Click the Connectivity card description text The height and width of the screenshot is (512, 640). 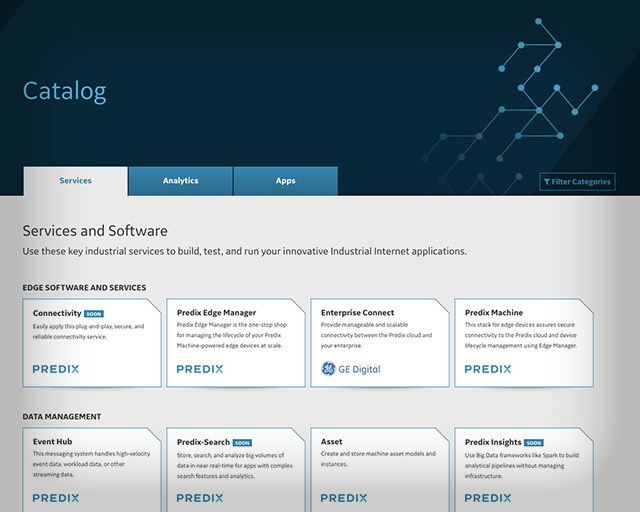click(88, 332)
